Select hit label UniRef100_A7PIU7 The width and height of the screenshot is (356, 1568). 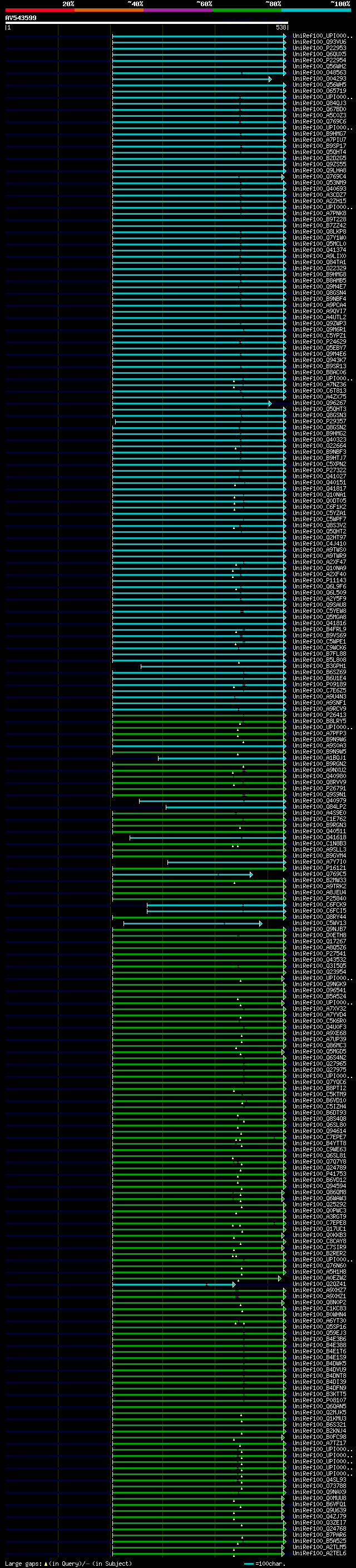coord(319,140)
